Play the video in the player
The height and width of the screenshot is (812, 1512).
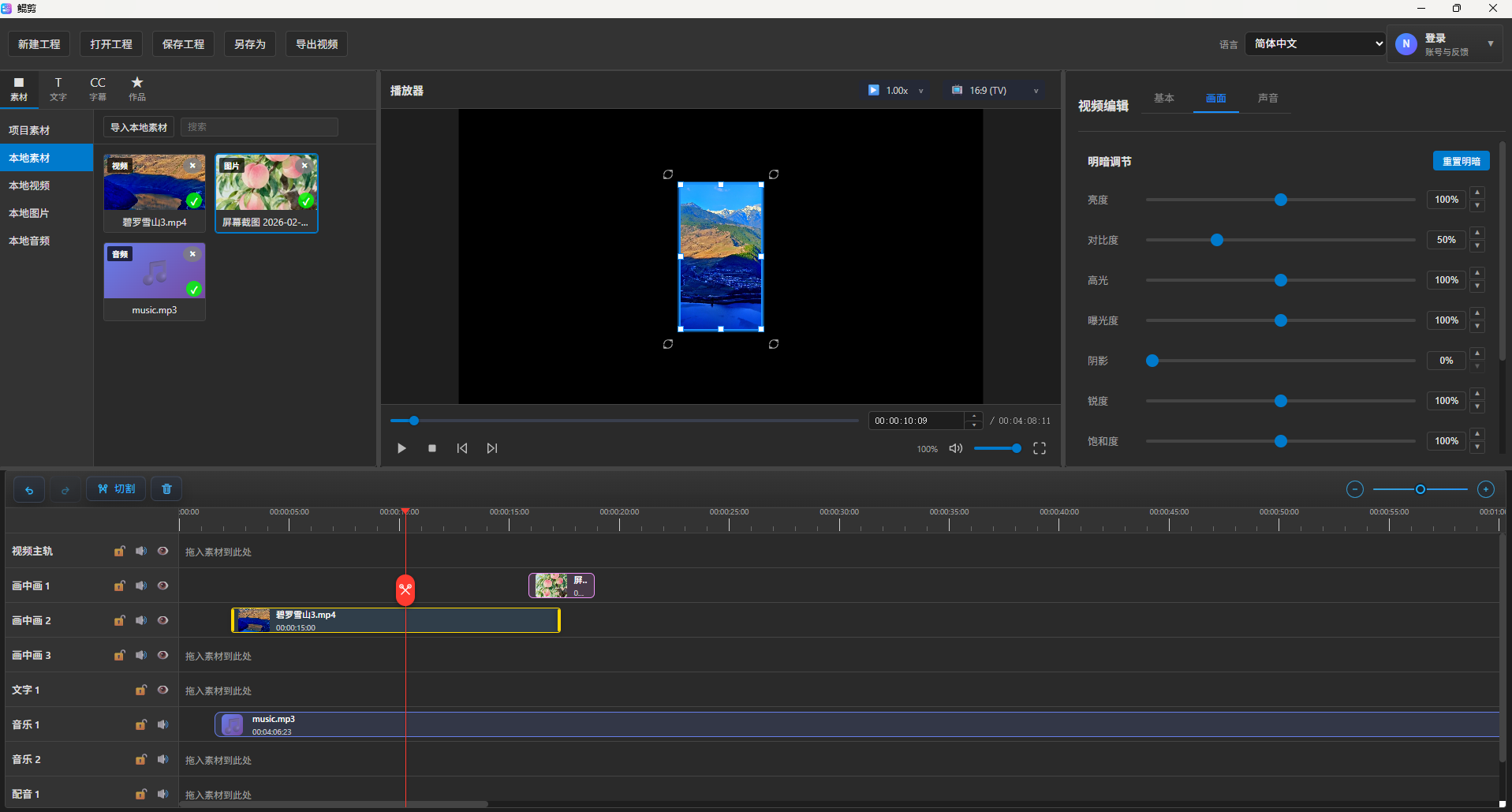pos(401,448)
